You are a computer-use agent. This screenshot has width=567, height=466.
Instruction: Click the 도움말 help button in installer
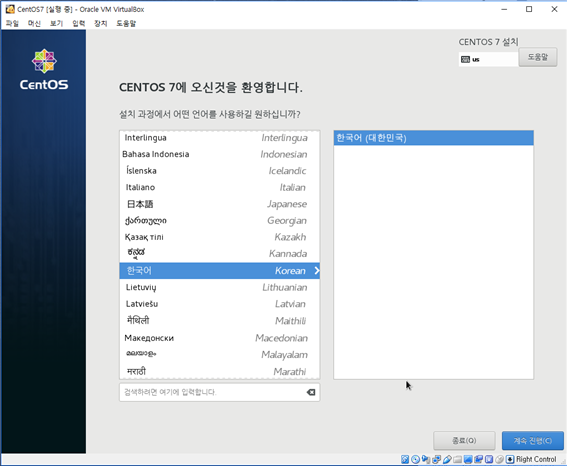pos(538,57)
